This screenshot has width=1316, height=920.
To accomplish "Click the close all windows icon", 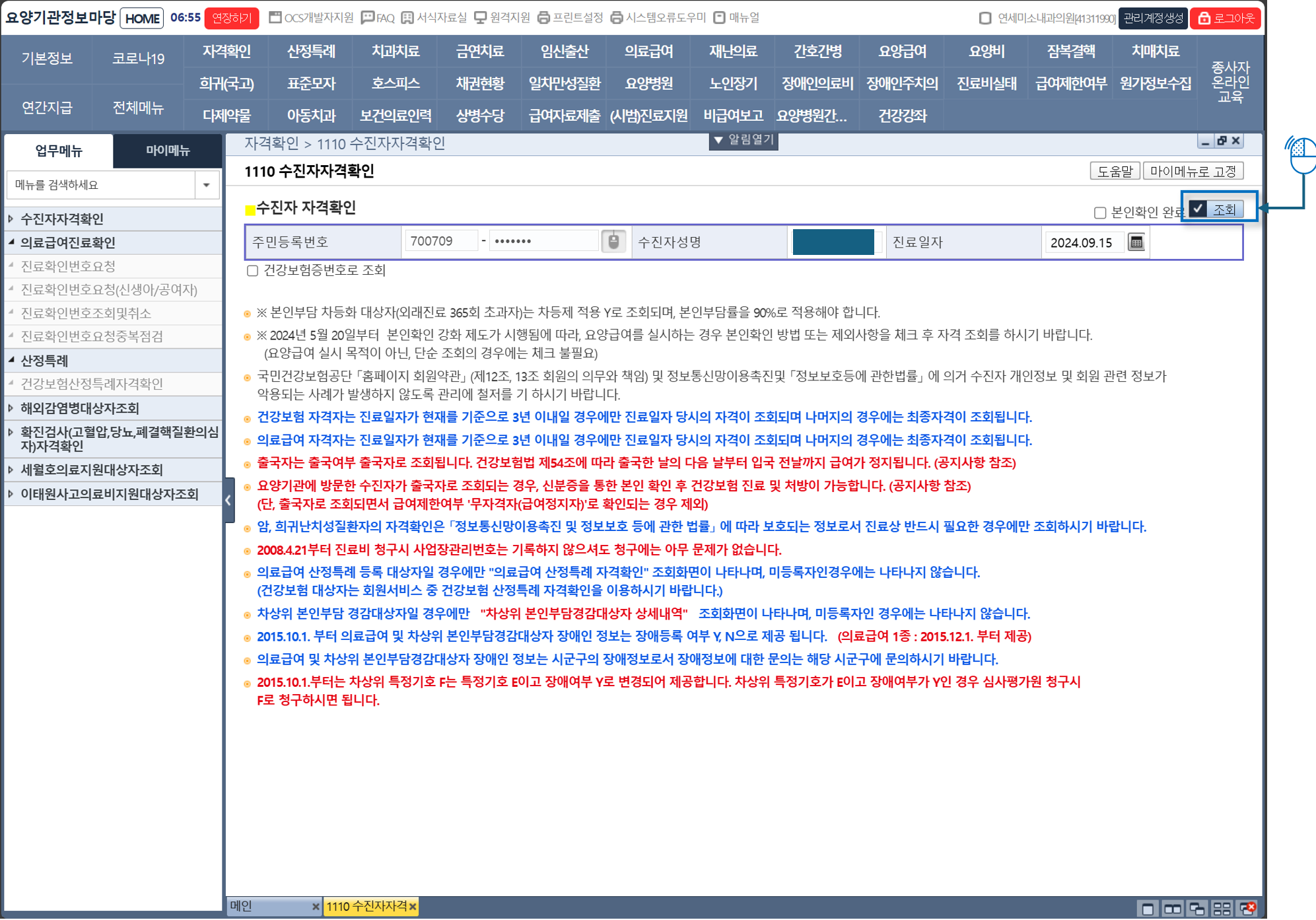I will tap(1247, 909).
